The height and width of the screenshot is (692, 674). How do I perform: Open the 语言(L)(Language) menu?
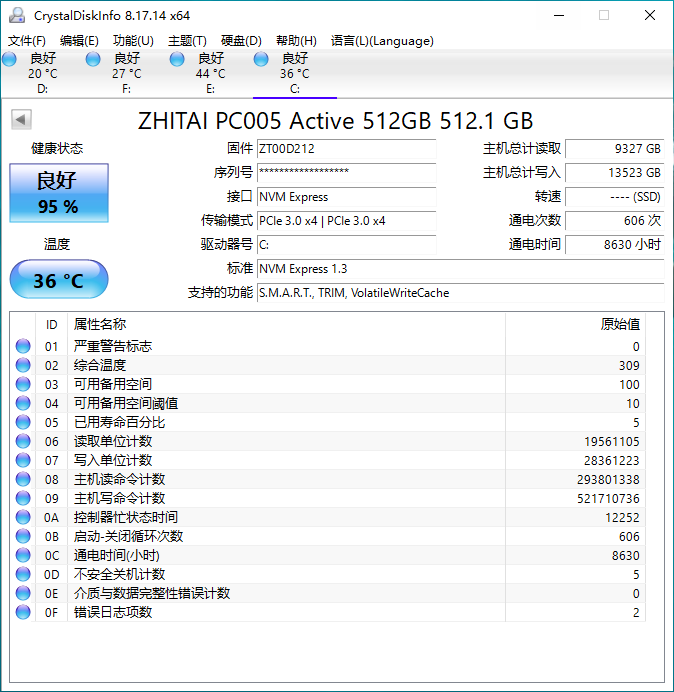(x=382, y=41)
